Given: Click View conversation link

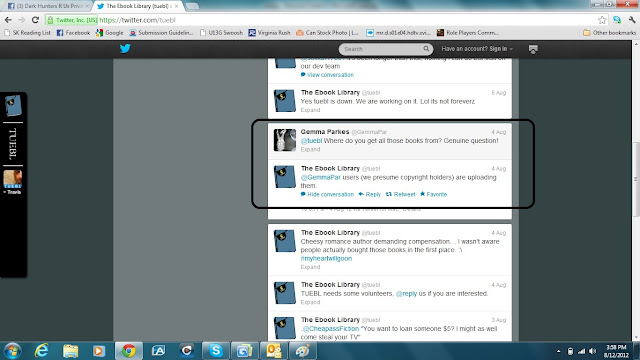Looking at the screenshot, I should 327,75.
